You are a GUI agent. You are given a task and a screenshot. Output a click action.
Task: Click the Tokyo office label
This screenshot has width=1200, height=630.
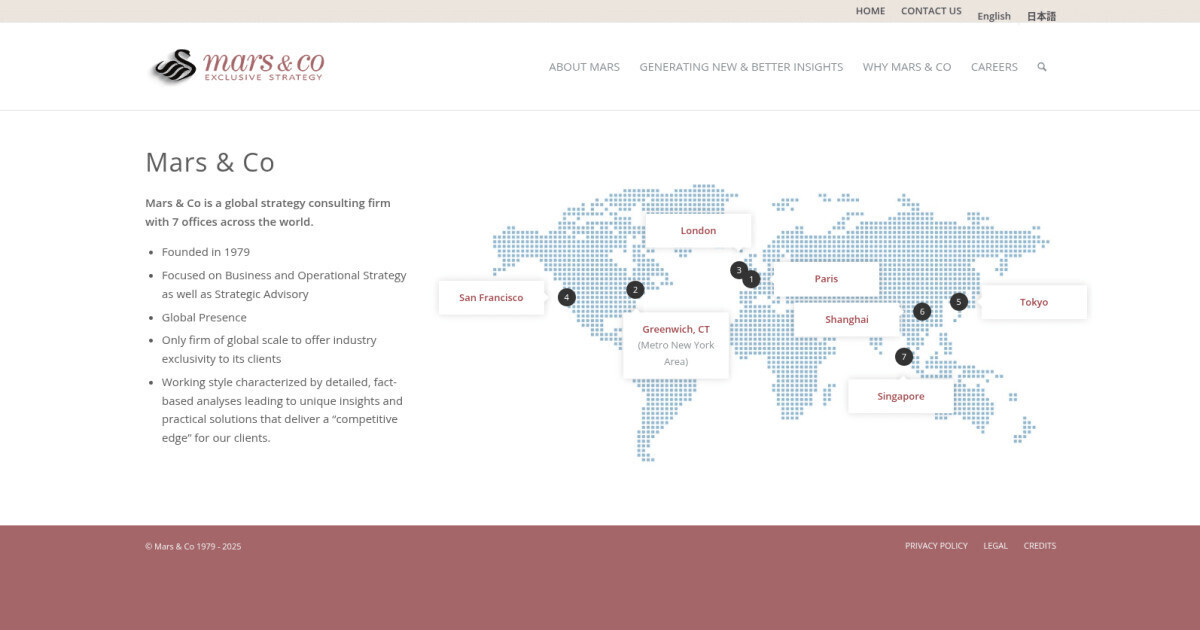click(x=1034, y=302)
